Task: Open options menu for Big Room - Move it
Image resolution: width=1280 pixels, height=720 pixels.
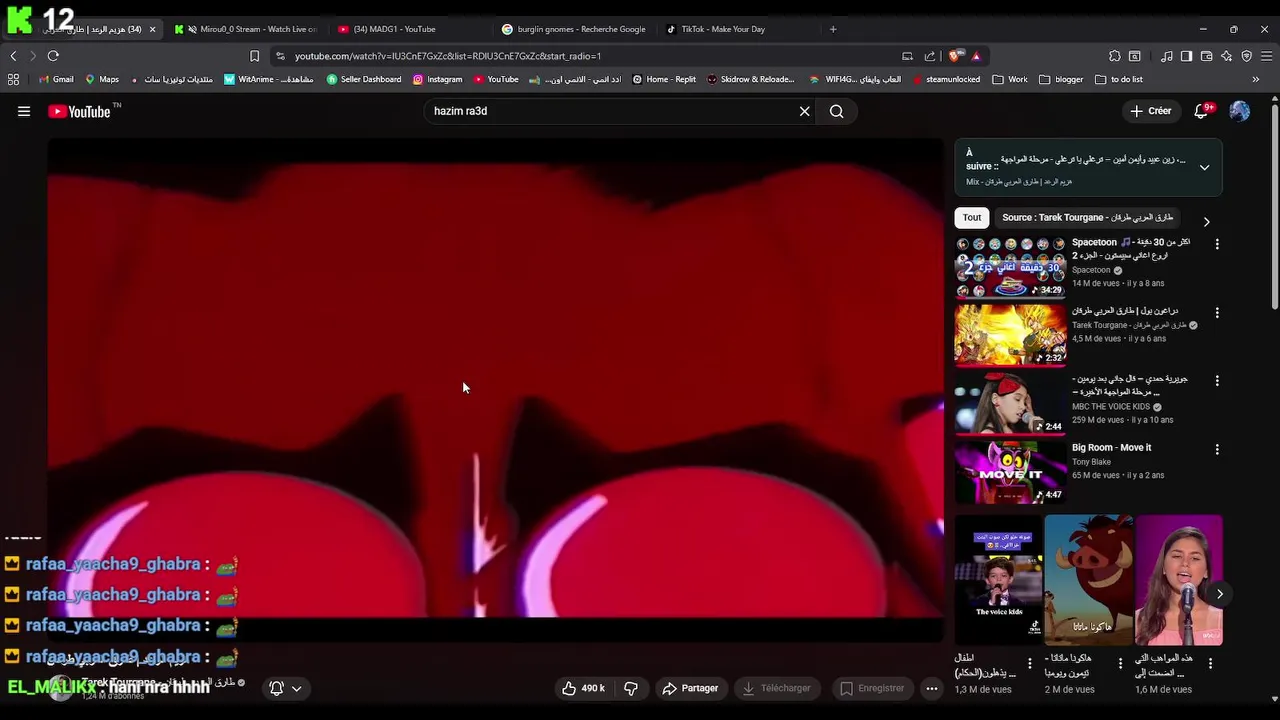Action: (1217, 450)
